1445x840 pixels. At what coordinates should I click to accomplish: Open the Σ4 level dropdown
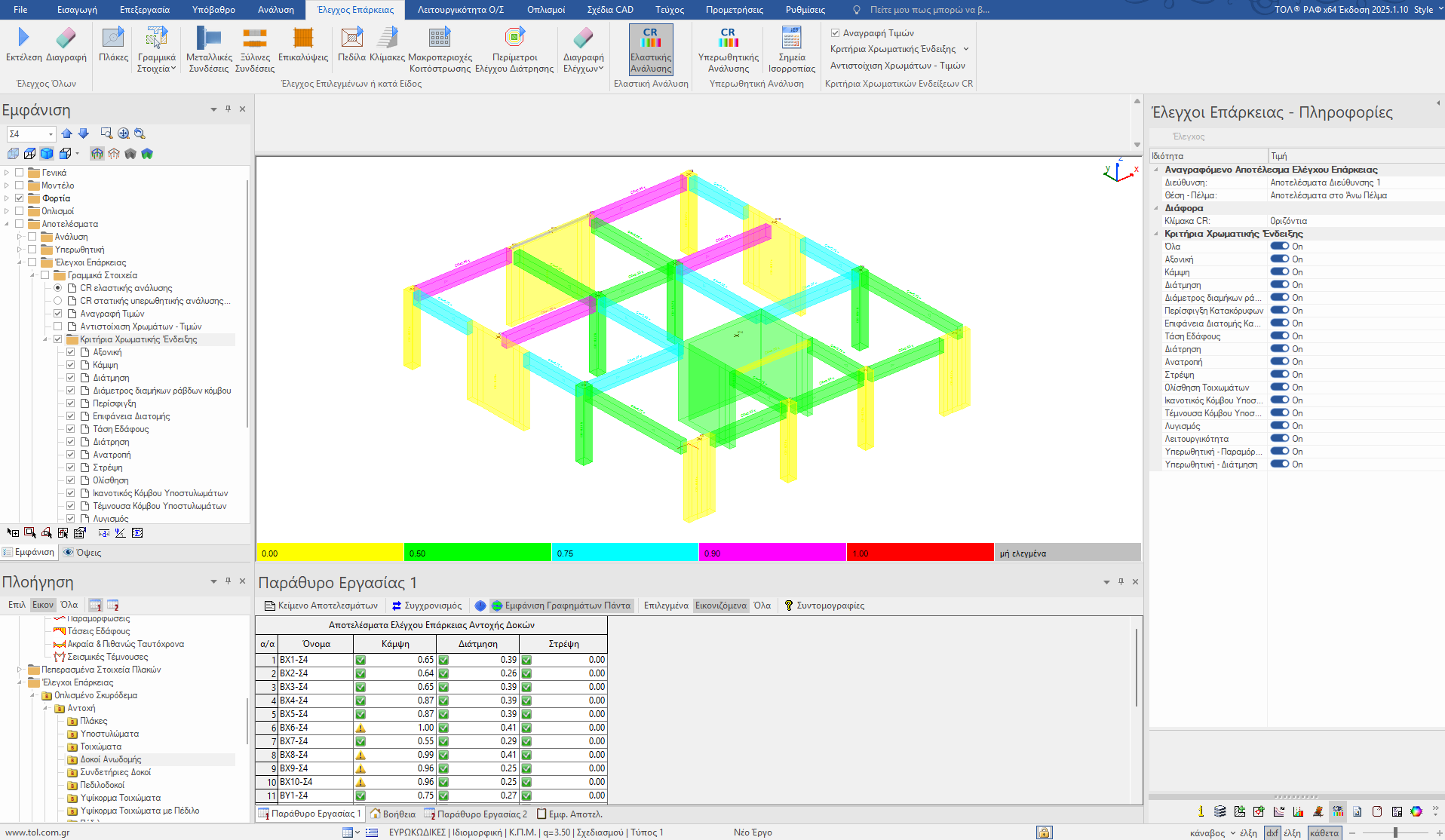51,134
